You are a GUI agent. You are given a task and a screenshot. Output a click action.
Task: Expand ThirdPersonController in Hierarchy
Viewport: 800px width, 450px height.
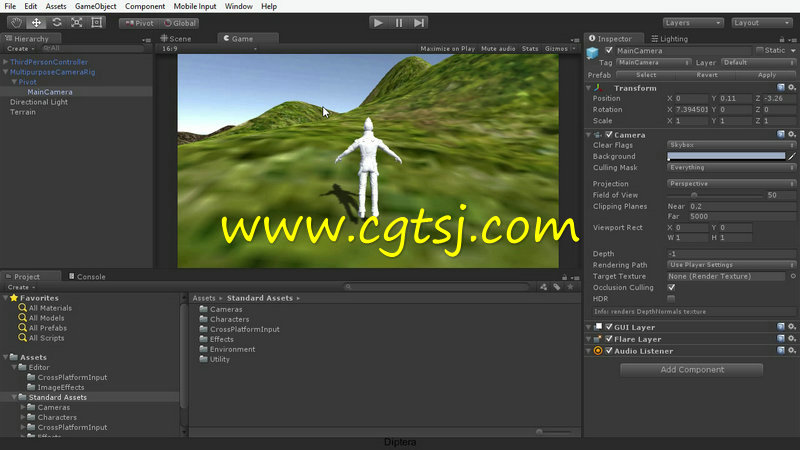[x=6, y=62]
